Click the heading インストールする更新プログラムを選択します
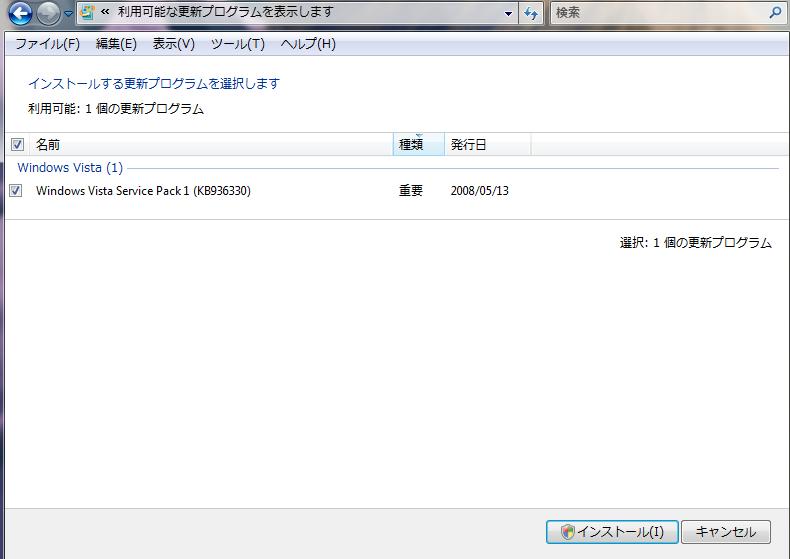Viewport: 790px width, 559px height. pyautogui.click(x=154, y=84)
